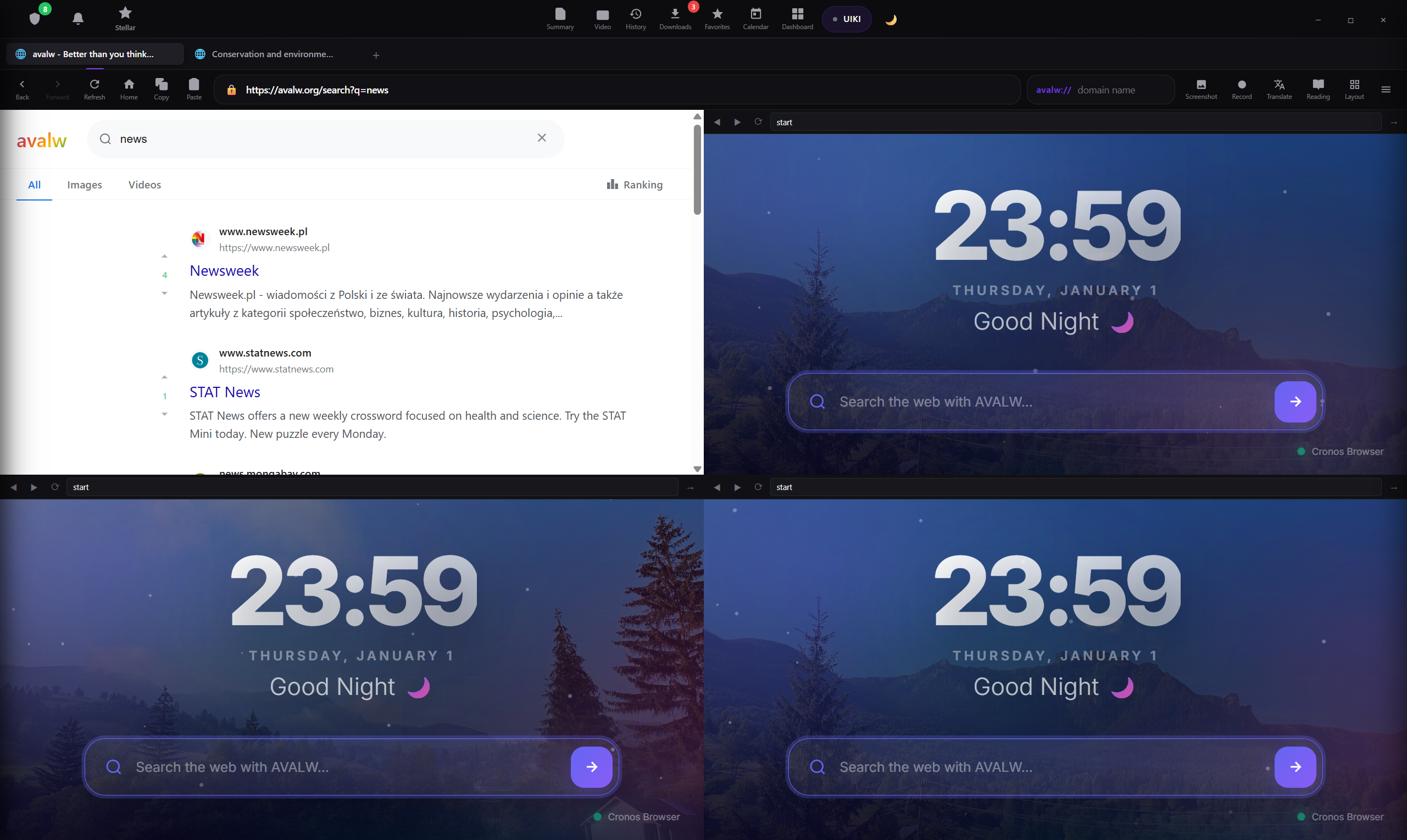Viewport: 1407px width, 840px height.
Task: Open the Downloads panel
Action: coord(675,18)
